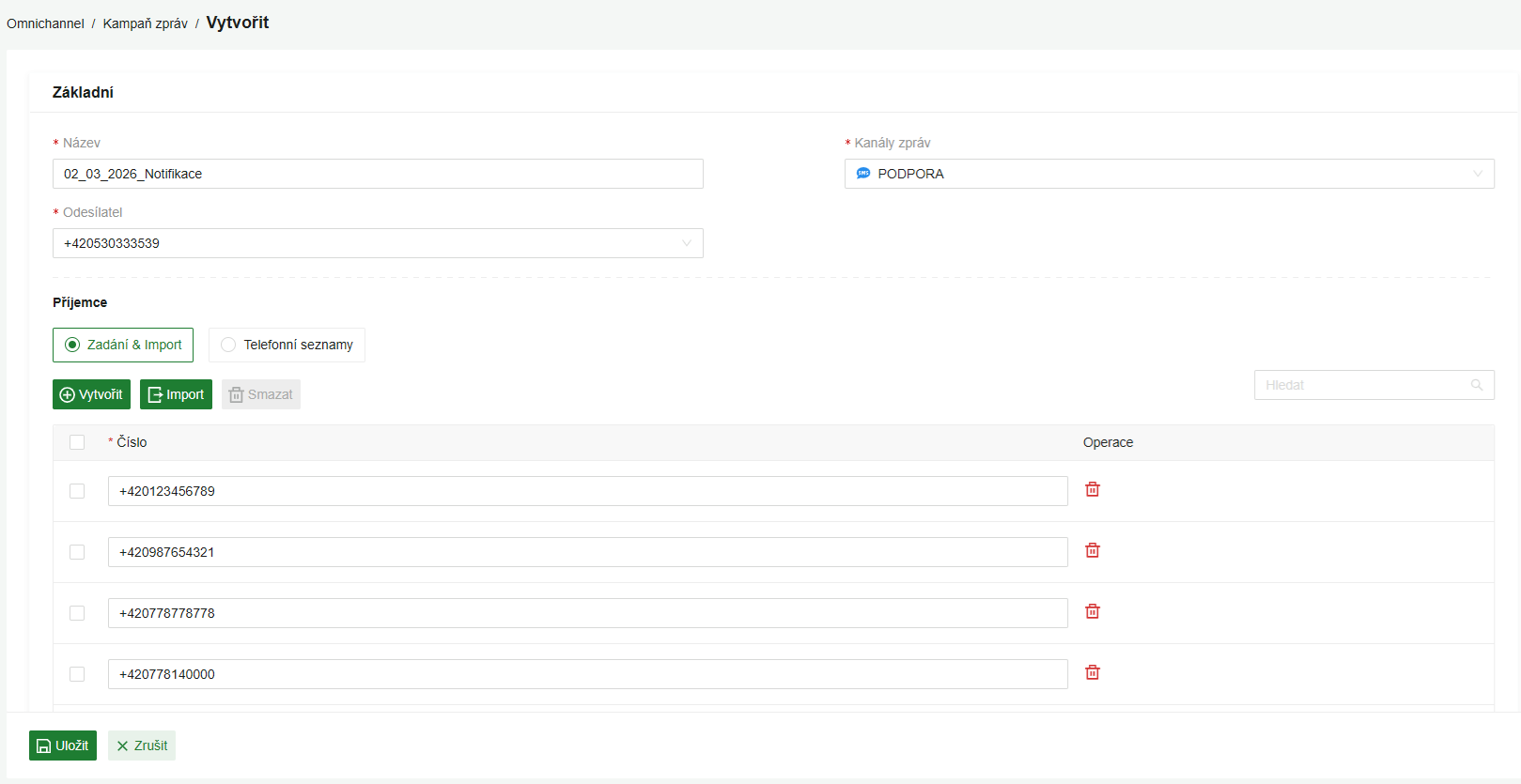Expand the Odesílatel sender dropdown
The height and width of the screenshot is (784, 1521).
[377, 243]
